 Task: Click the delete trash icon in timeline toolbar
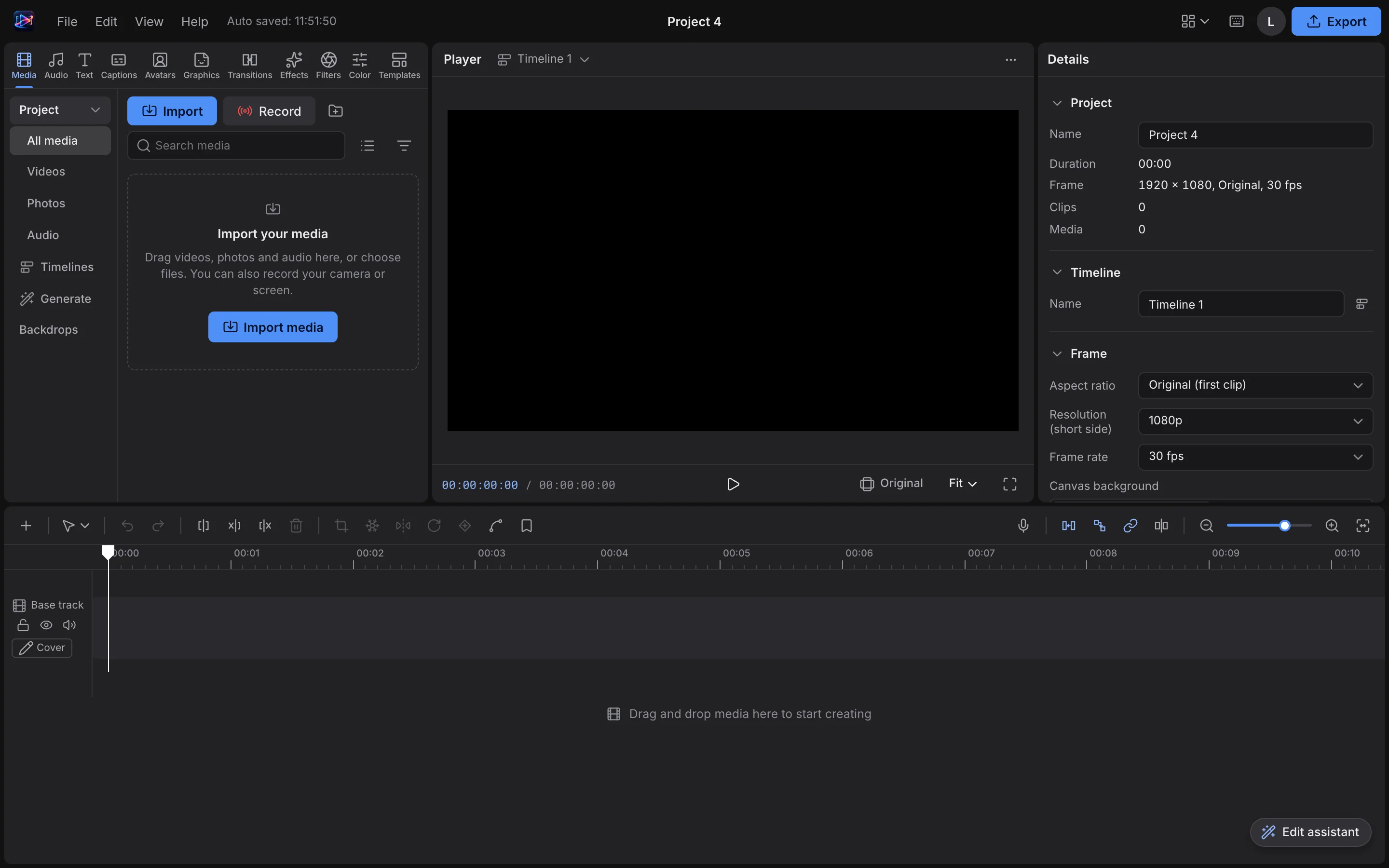(296, 526)
